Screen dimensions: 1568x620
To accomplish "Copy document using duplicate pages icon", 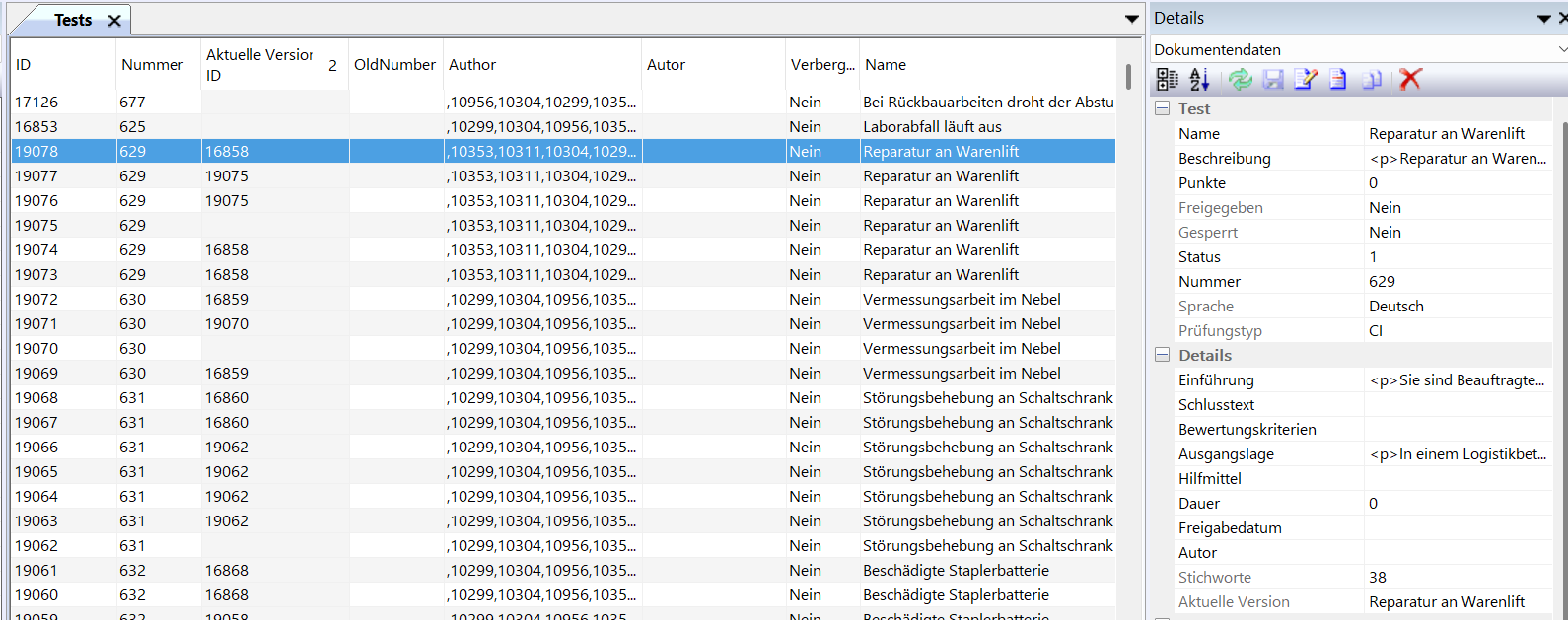I will pyautogui.click(x=1371, y=80).
